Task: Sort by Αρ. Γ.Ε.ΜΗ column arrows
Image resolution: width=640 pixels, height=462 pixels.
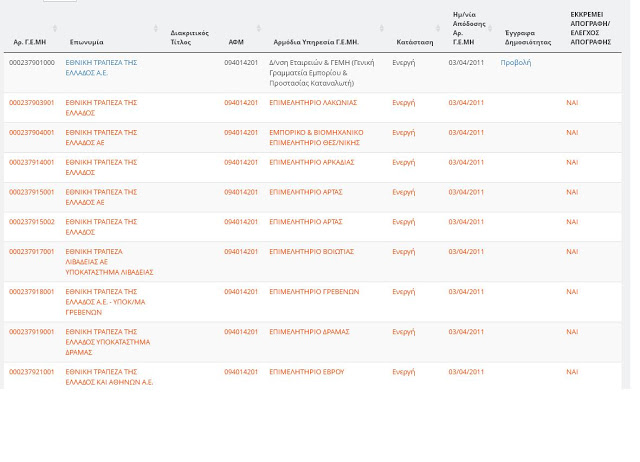Action: (55, 28)
